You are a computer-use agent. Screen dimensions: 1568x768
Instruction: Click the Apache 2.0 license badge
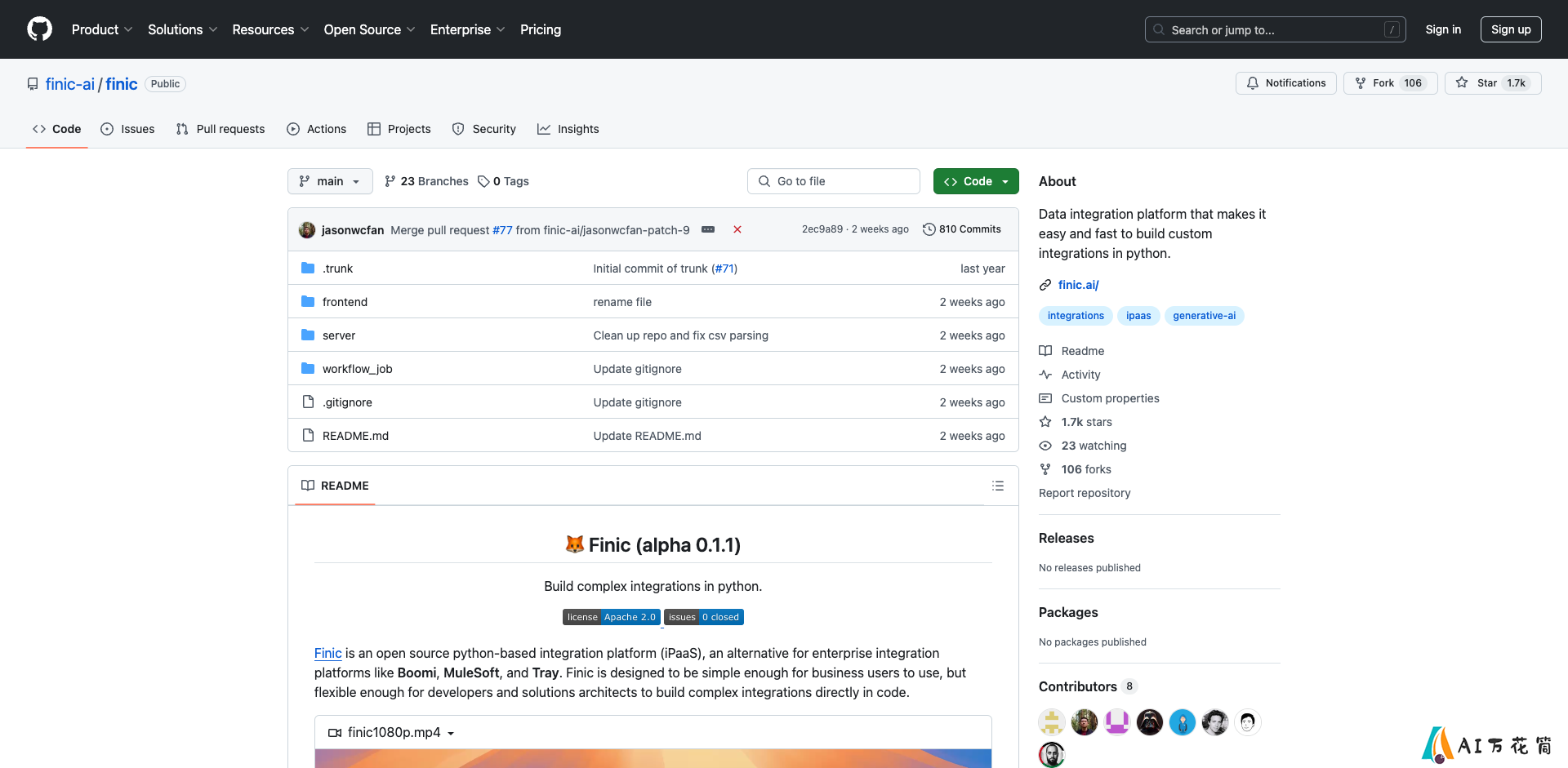(612, 617)
